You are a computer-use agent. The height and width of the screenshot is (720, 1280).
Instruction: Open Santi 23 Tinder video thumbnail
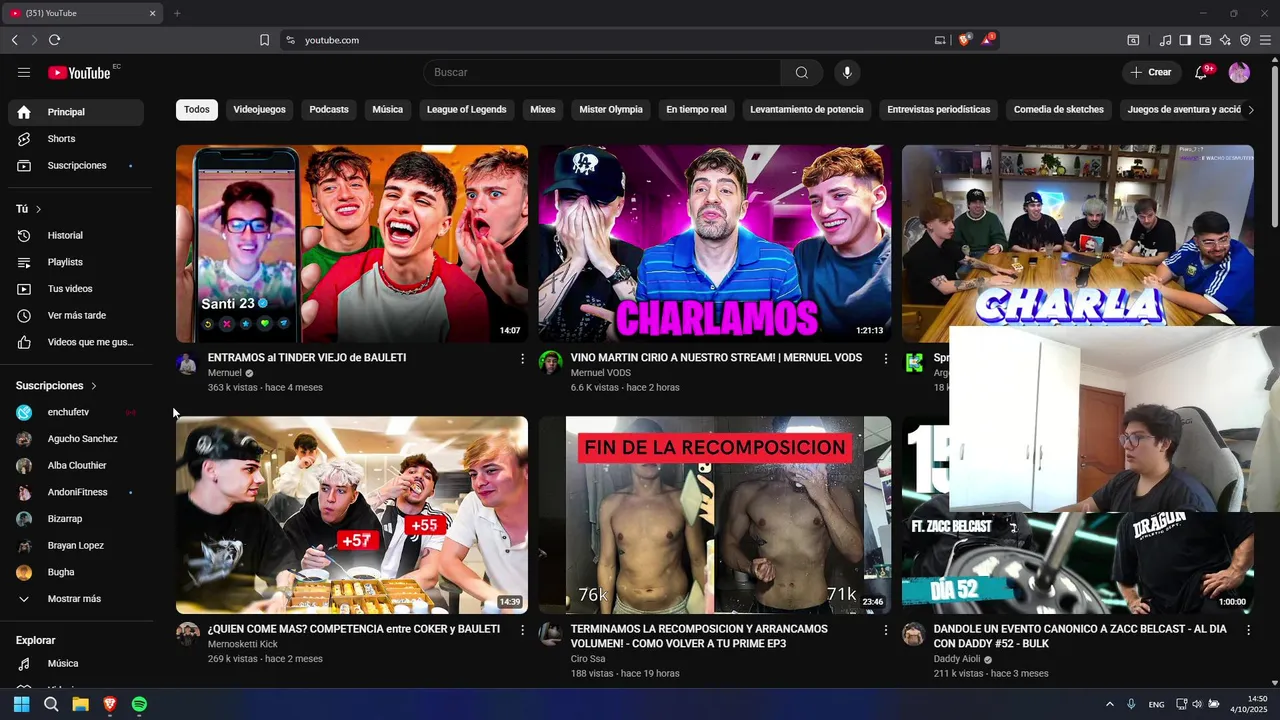[352, 243]
